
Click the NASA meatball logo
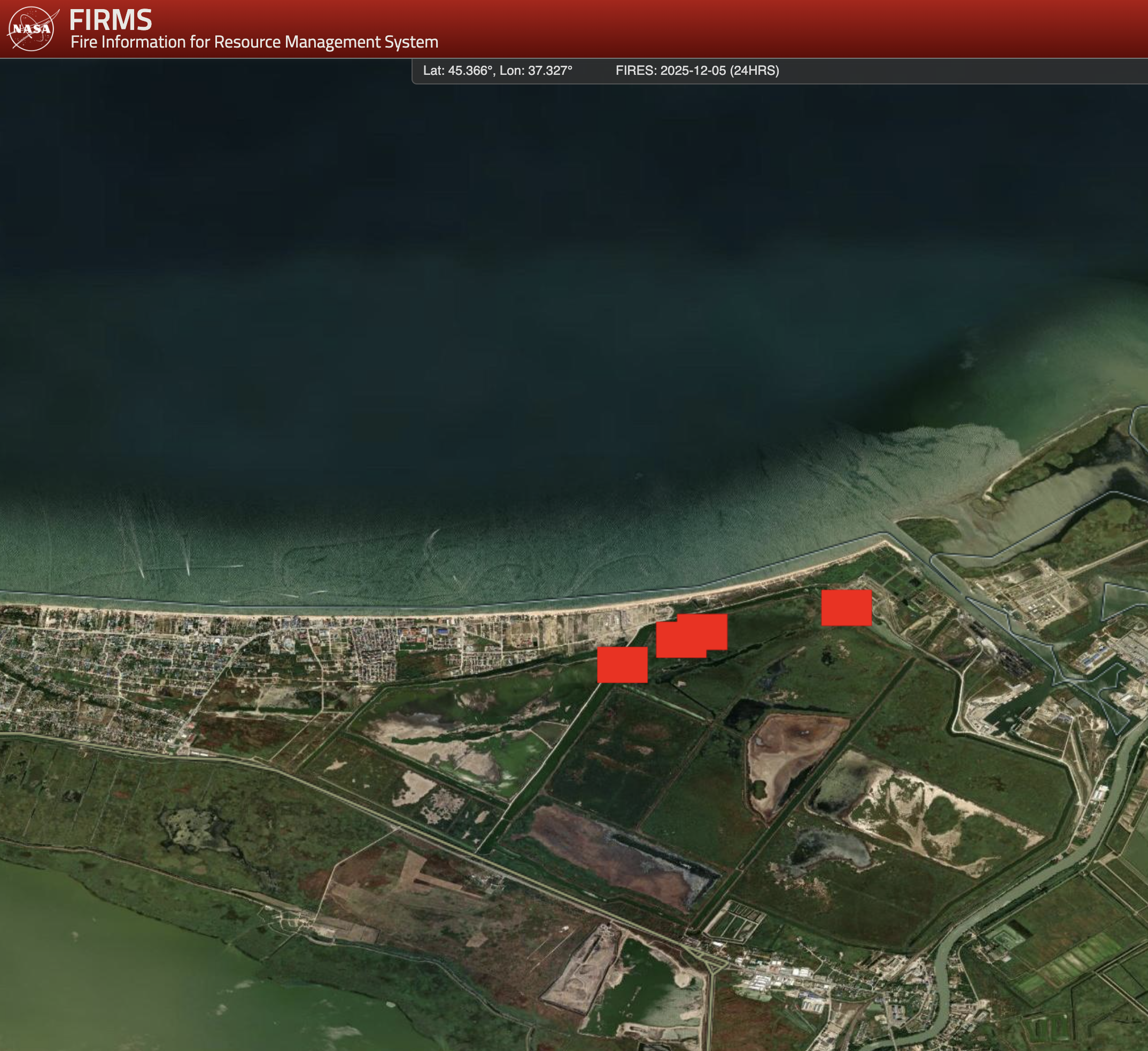(32, 28)
